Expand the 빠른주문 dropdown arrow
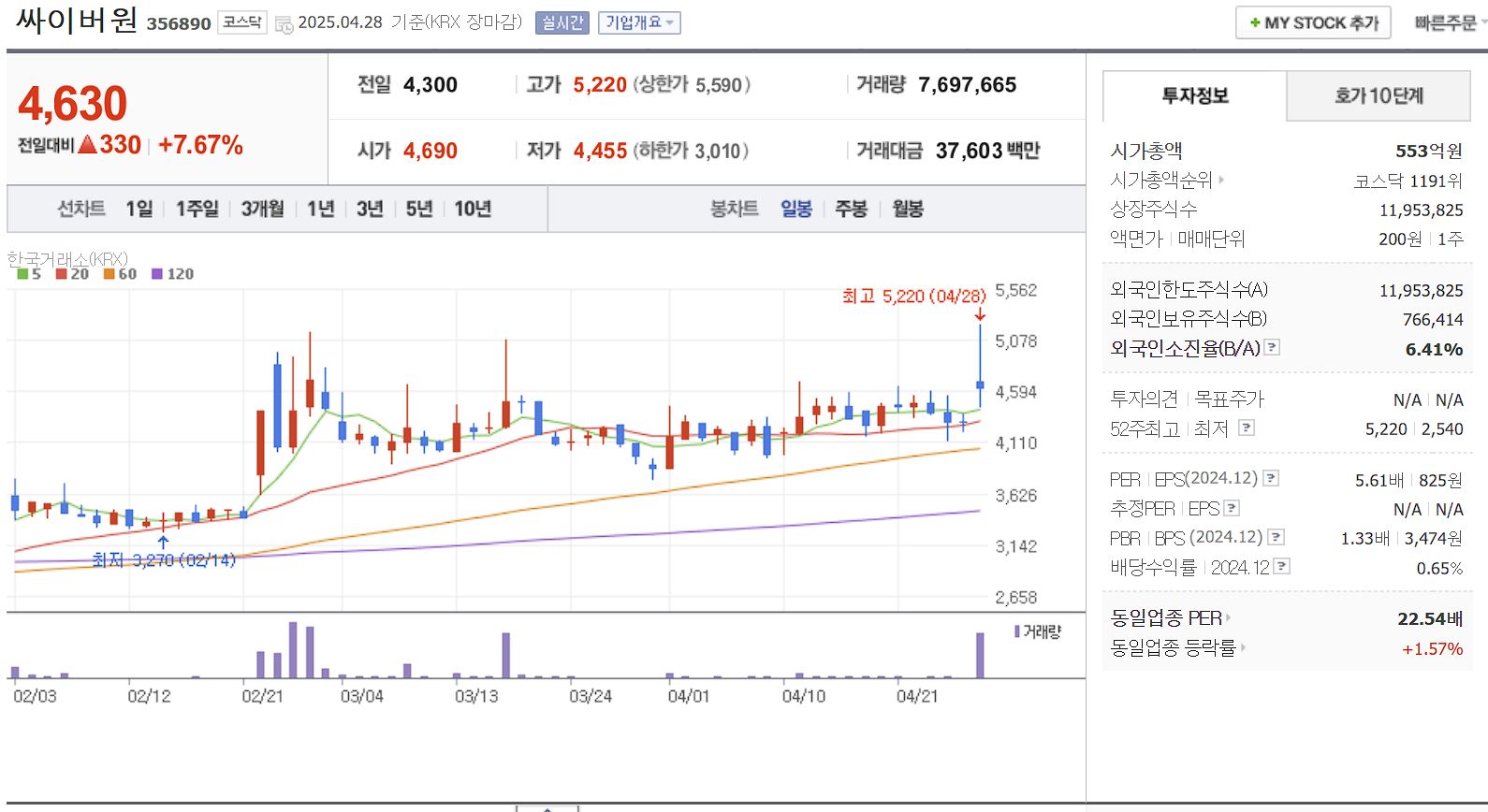 coord(1483,22)
